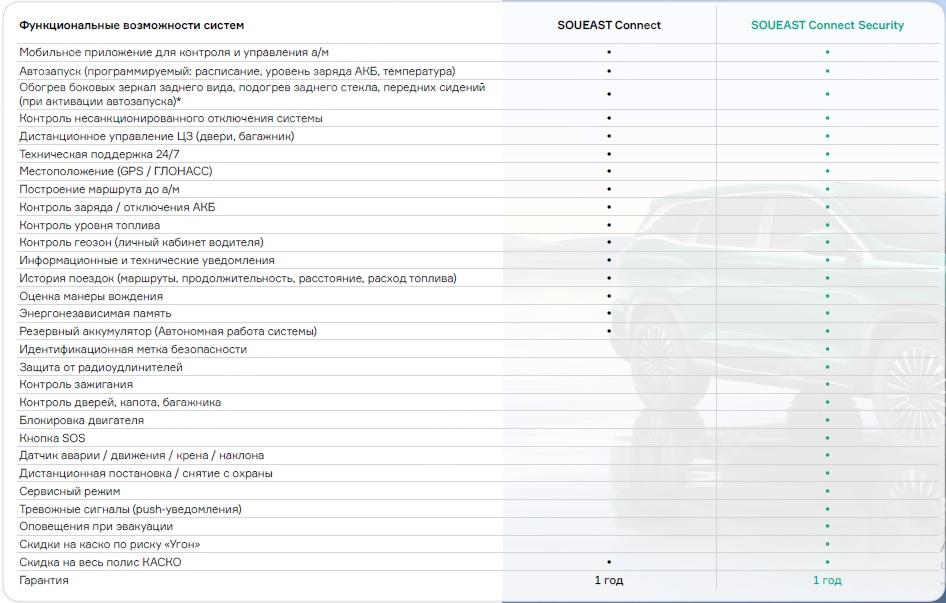
Task: Click "Скидка на весь полис КАСКО" text
Action: 100,563
